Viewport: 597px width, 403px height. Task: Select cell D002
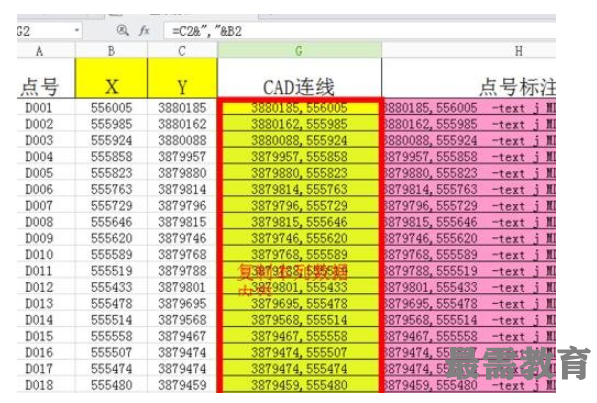(46, 124)
